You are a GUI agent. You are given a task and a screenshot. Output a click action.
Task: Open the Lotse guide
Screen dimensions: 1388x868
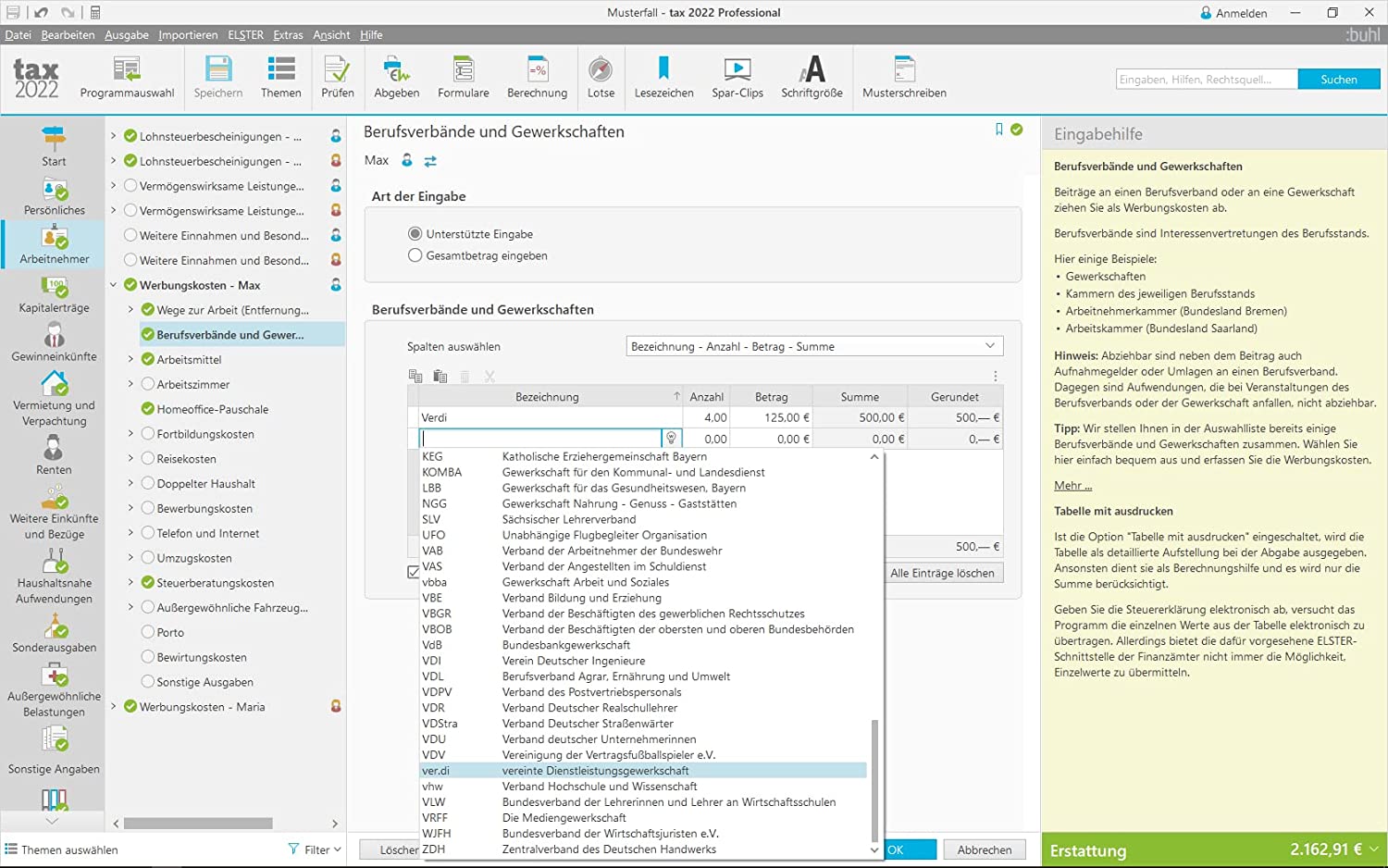coord(601,76)
